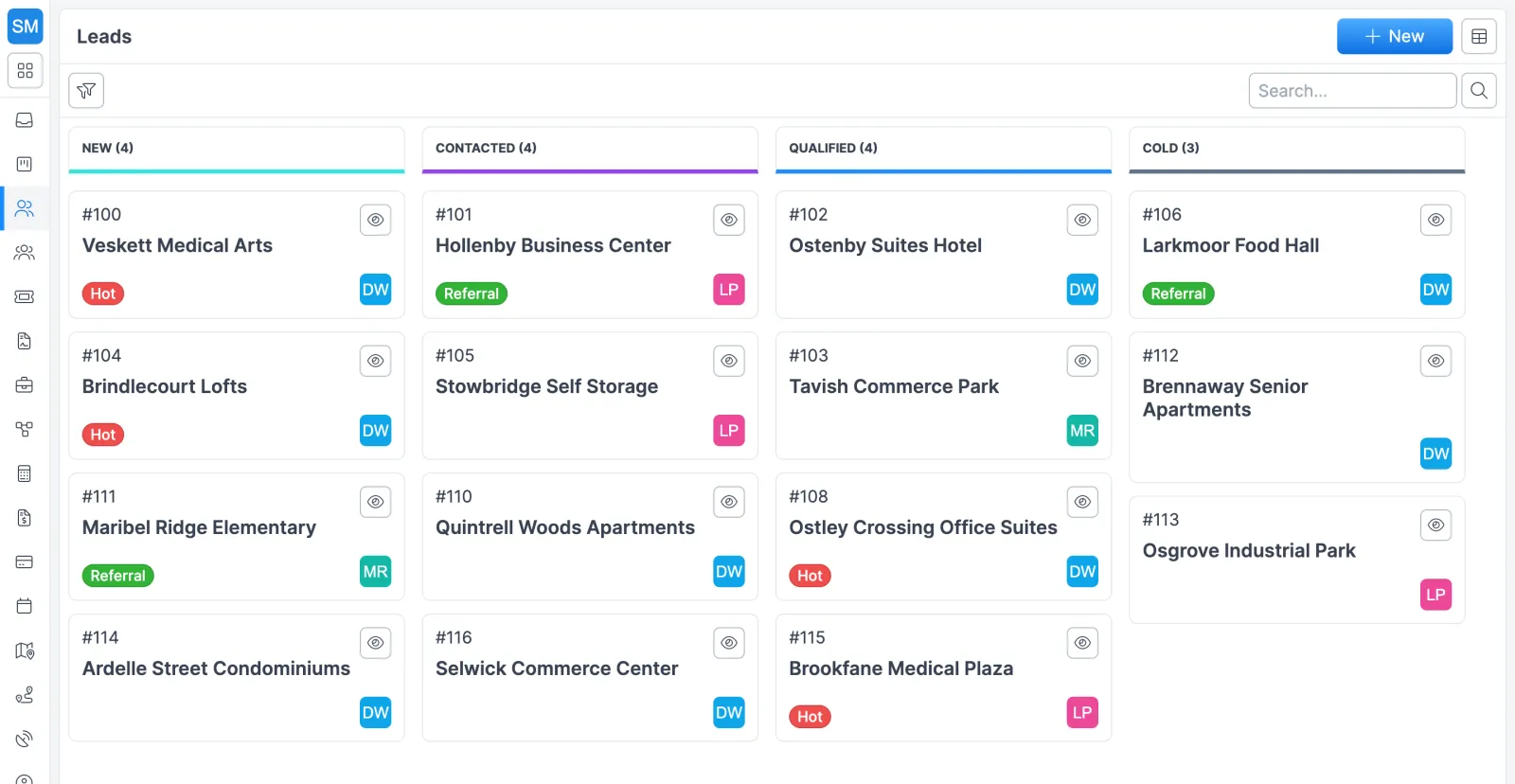Open the briefcase icon in sidebar
1515x784 pixels.
point(25,385)
